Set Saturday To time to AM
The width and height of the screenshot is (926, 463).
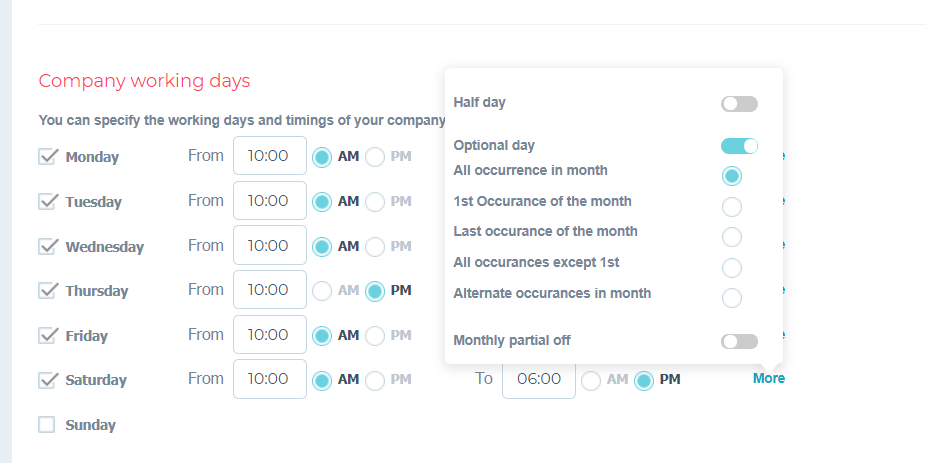[591, 381]
